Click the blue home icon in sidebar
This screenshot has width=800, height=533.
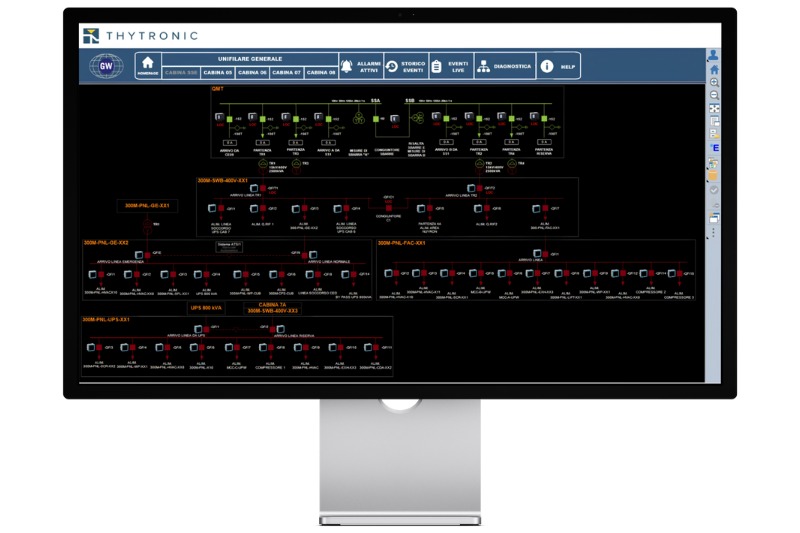(x=714, y=69)
